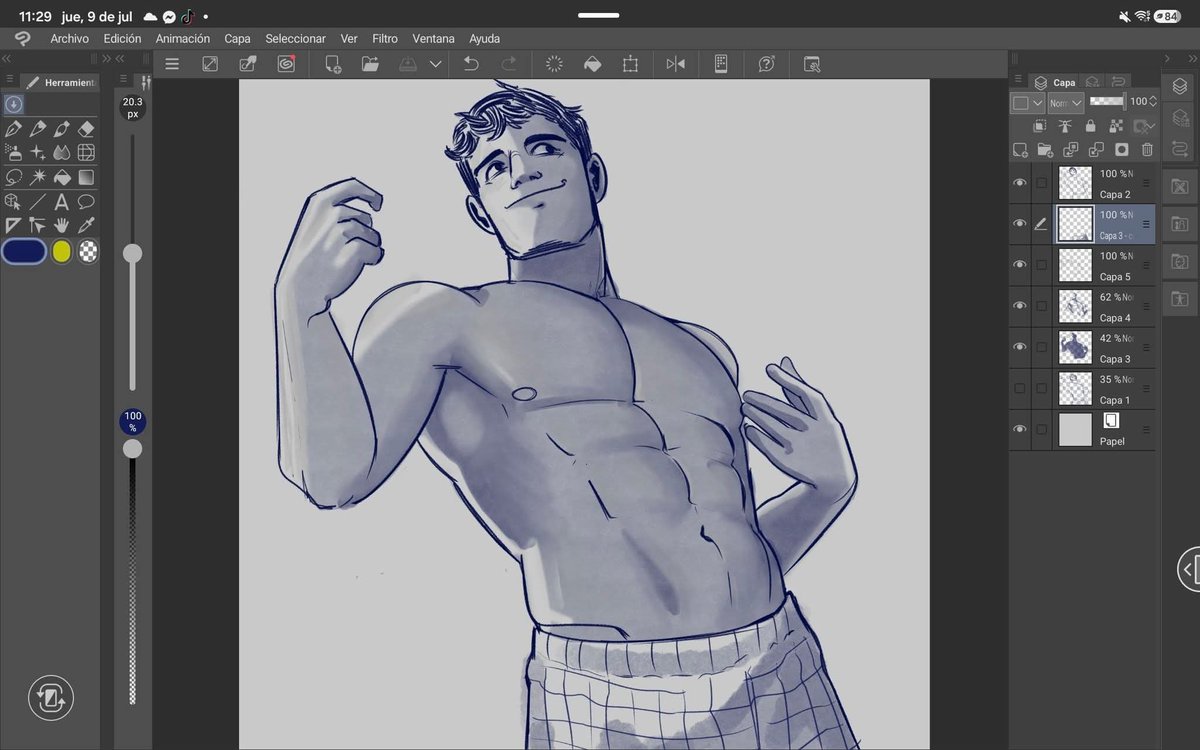The width and height of the screenshot is (1200, 750).
Task: Select the Gradient tool
Action: pyautogui.click(x=86, y=177)
